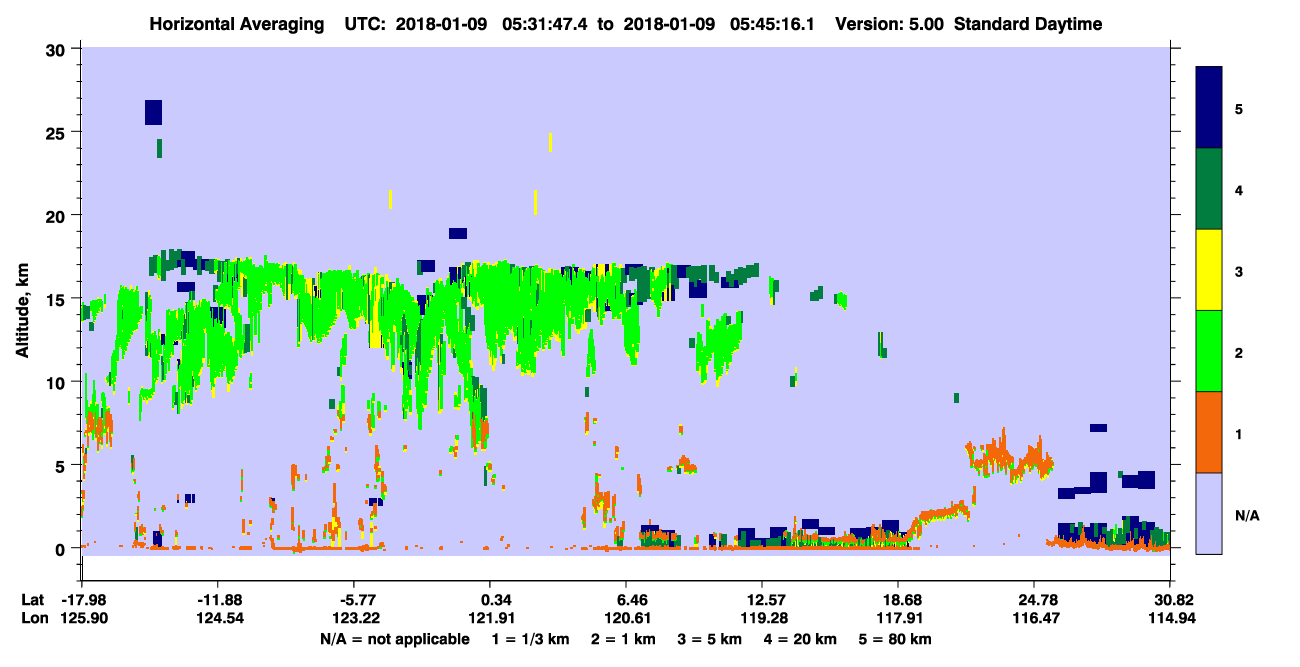Click the lavender N/A colorbar segment
The height and width of the screenshot is (667, 1300).
tap(1209, 512)
